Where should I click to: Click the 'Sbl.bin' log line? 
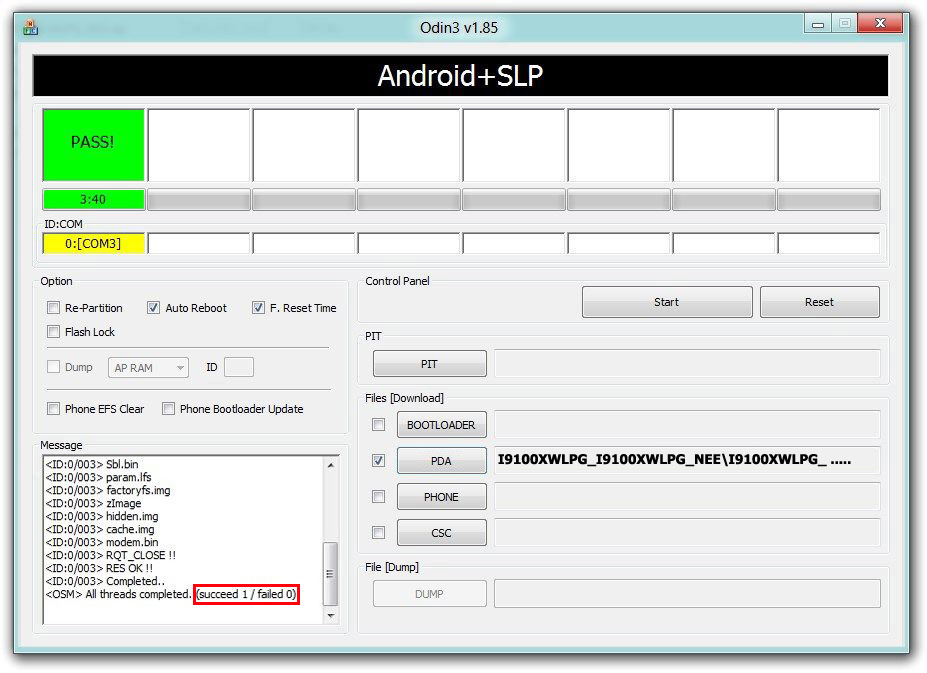pos(92,464)
